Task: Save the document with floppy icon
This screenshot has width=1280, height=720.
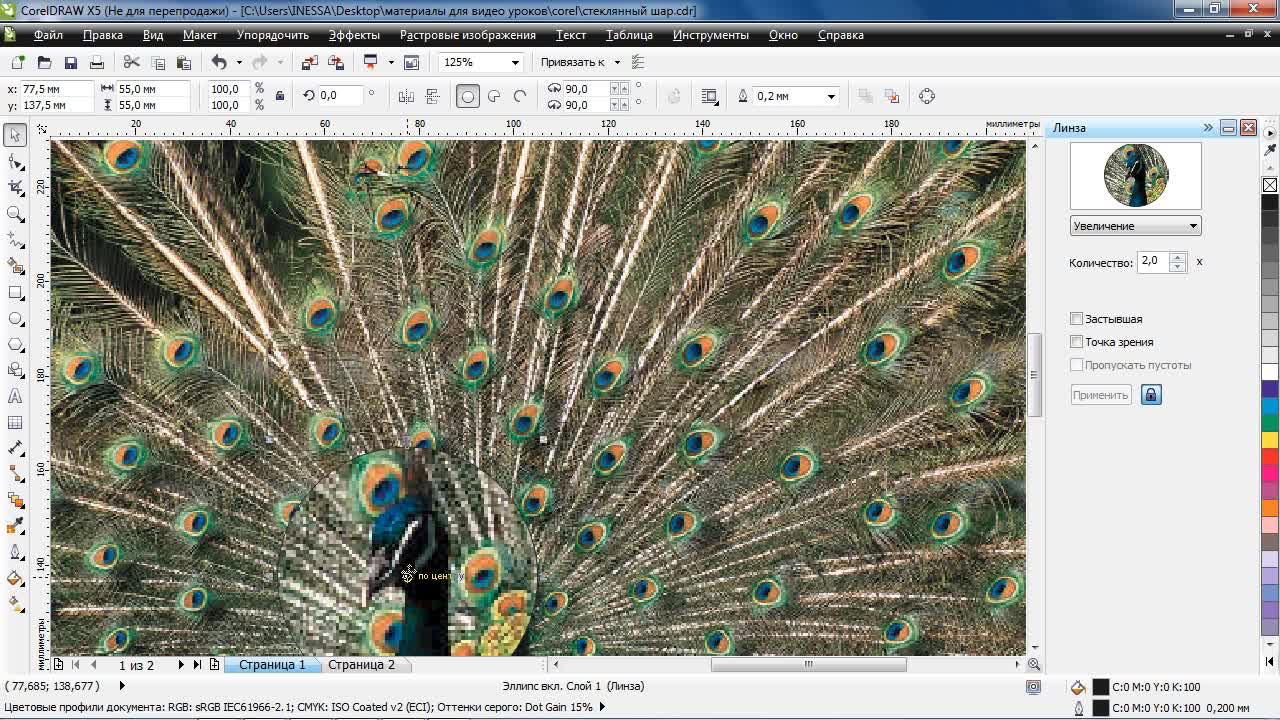Action: point(71,62)
